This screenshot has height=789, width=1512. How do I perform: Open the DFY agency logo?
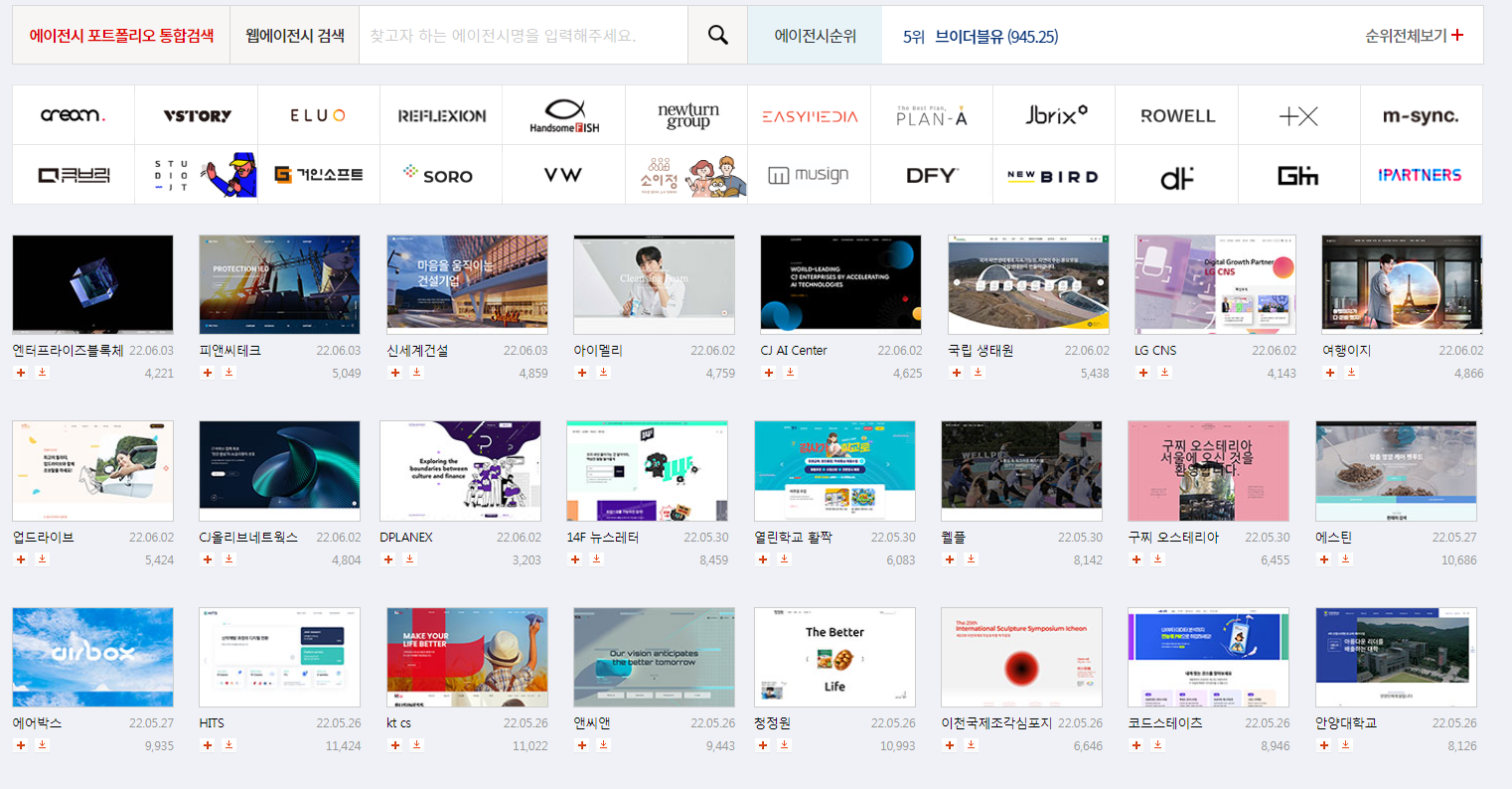point(932,175)
